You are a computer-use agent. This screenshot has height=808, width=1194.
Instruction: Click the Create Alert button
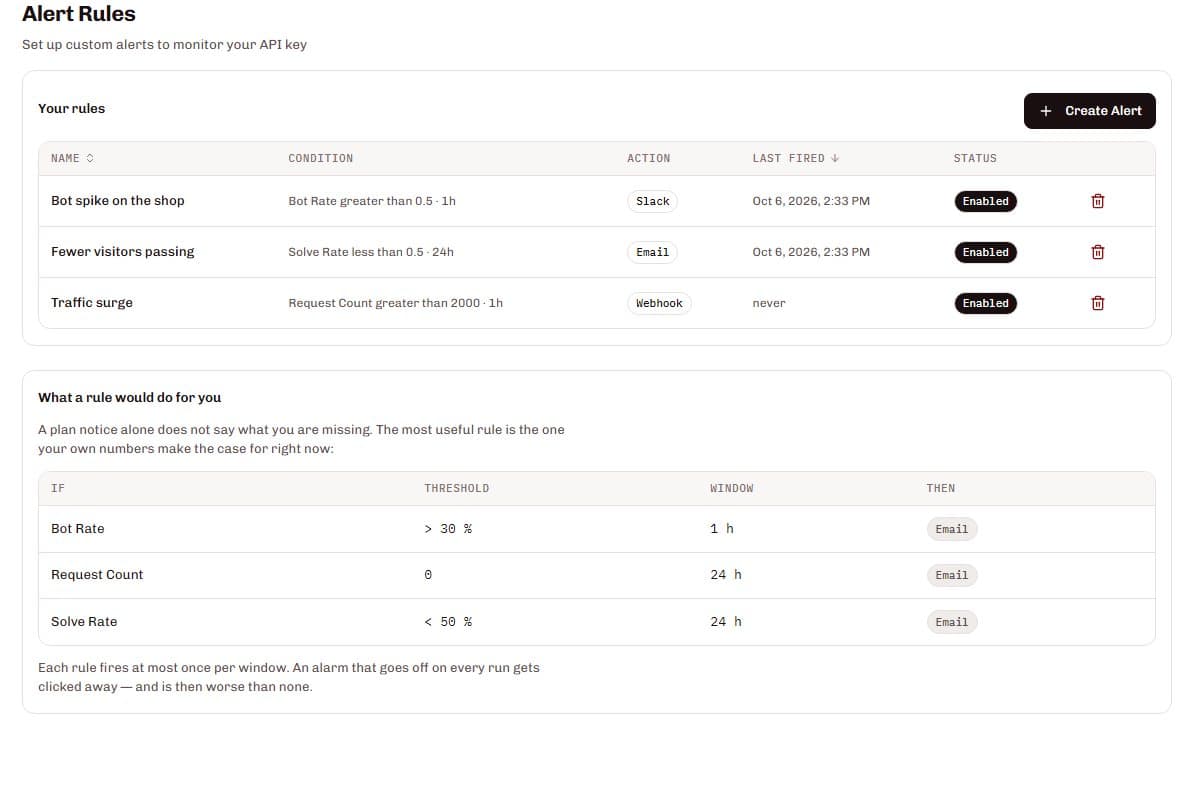pyautogui.click(x=1089, y=111)
